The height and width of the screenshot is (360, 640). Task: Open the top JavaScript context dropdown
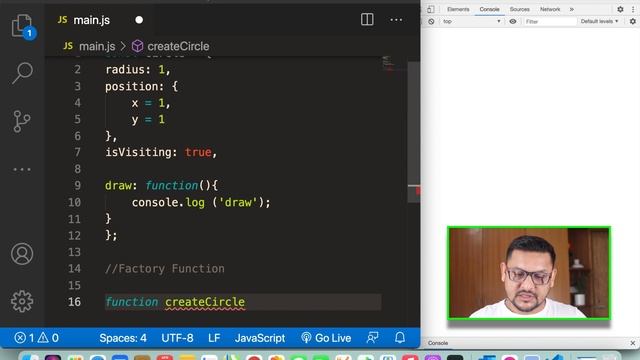(x=471, y=21)
